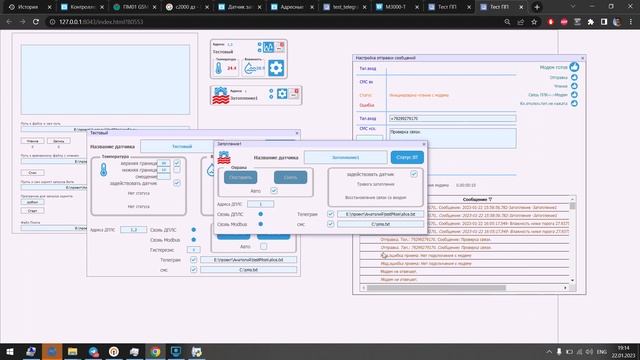The width and height of the screenshot is (640, 360).
Task: Open settings gear on Затопление1 card
Action: point(282,94)
